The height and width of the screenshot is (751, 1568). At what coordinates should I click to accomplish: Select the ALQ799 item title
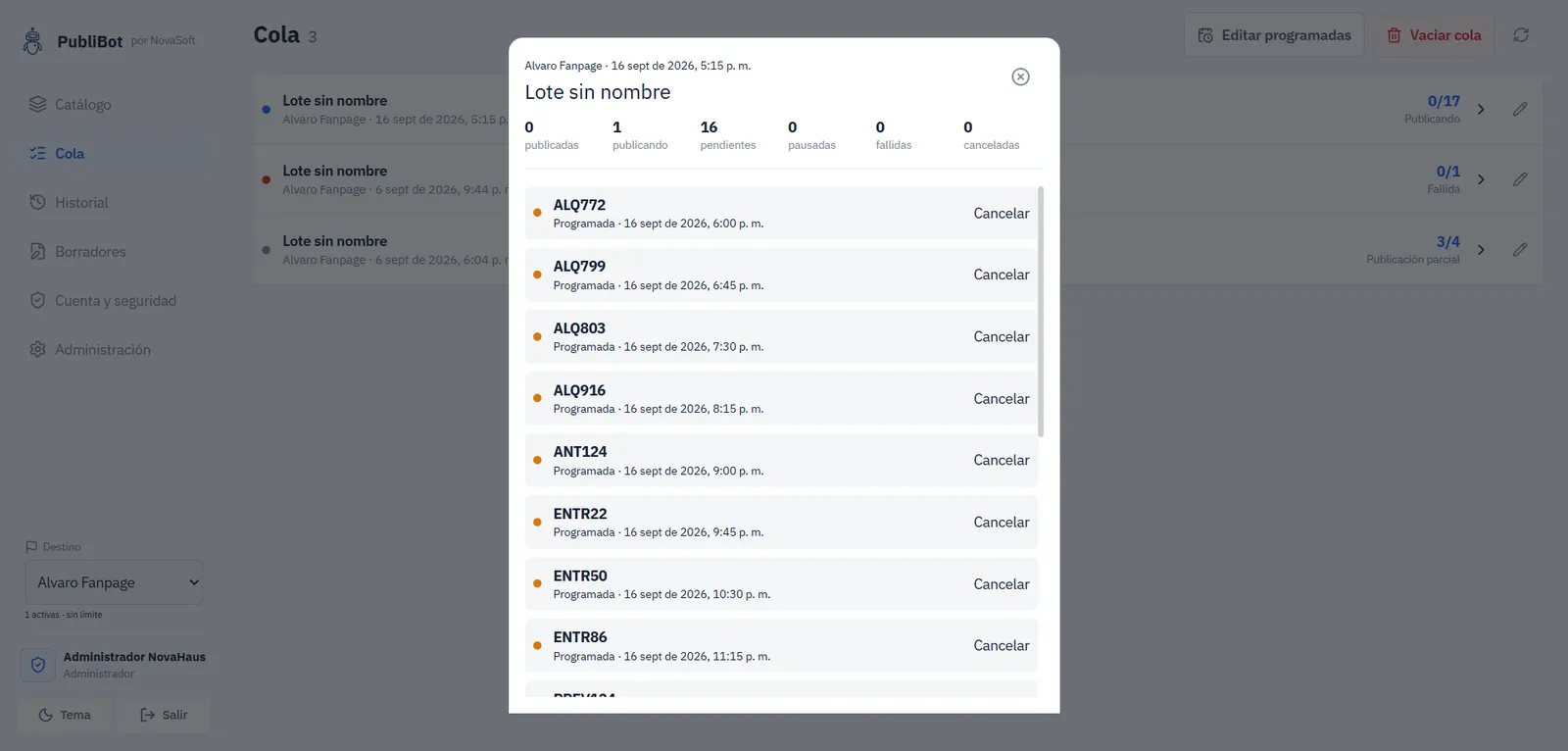579,267
